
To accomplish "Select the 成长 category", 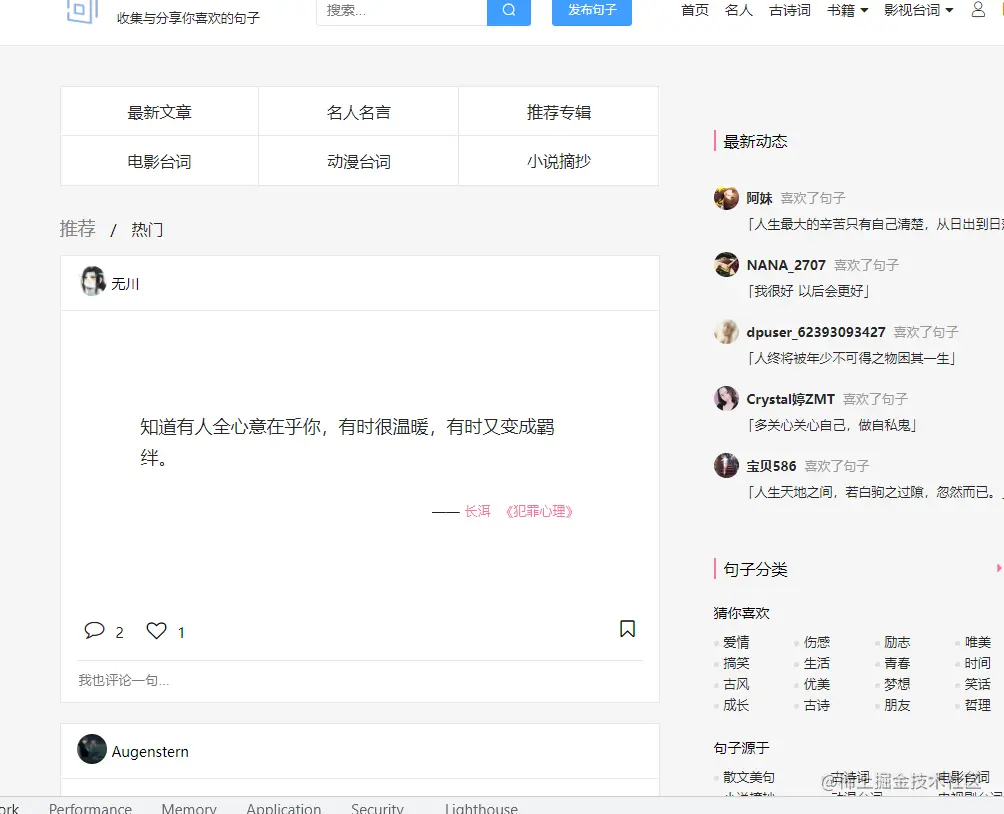I will click(736, 706).
